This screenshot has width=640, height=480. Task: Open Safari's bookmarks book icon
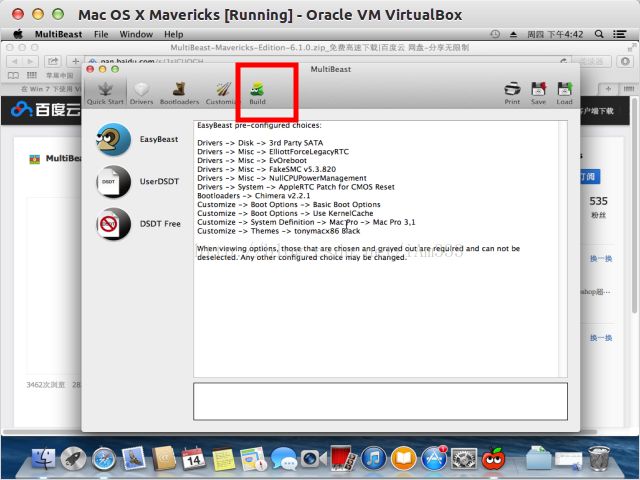[13, 76]
